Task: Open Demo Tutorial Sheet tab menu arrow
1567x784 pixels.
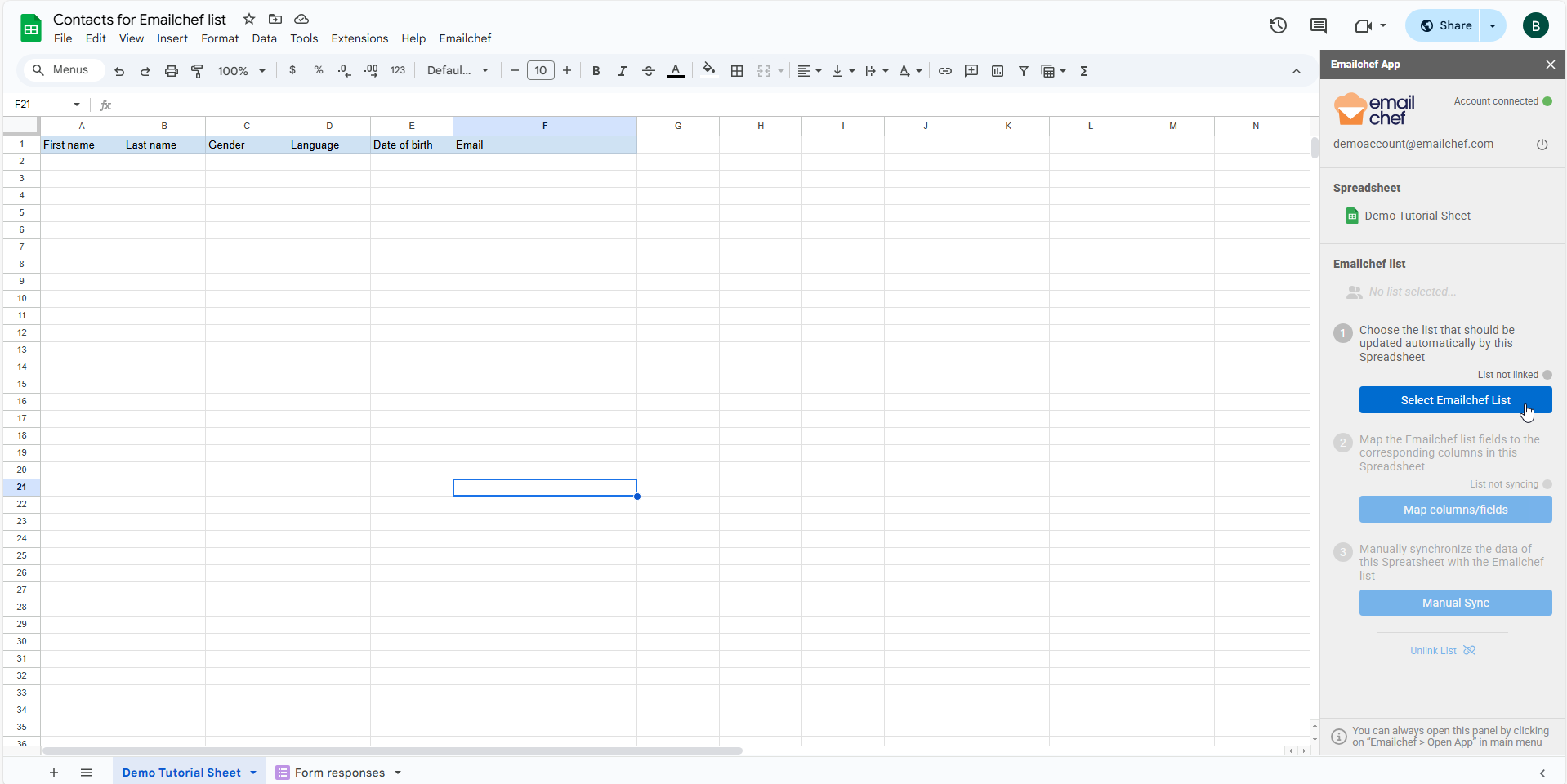Action: coord(253,773)
